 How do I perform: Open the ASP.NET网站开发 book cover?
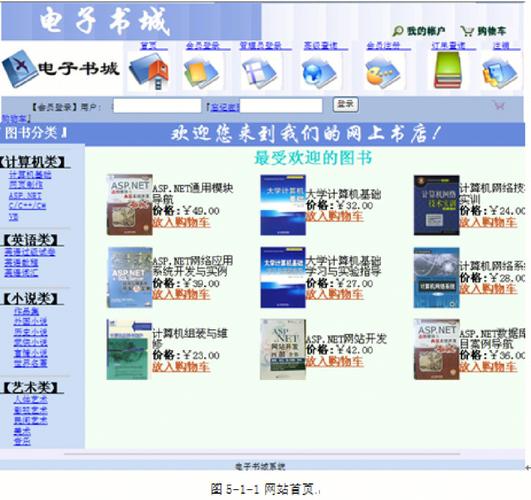click(283, 350)
